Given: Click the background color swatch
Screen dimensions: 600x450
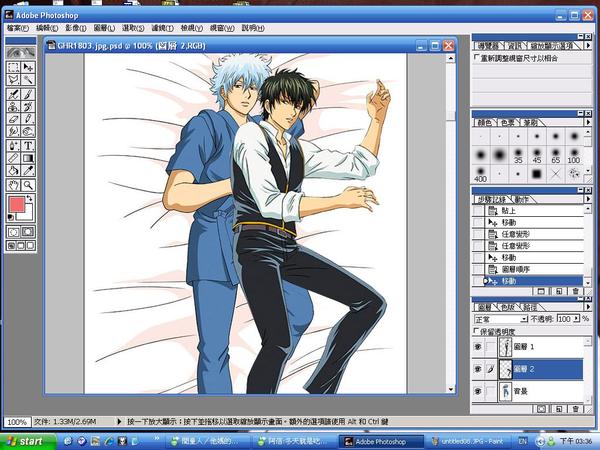Looking at the screenshot, I should coord(28,214).
